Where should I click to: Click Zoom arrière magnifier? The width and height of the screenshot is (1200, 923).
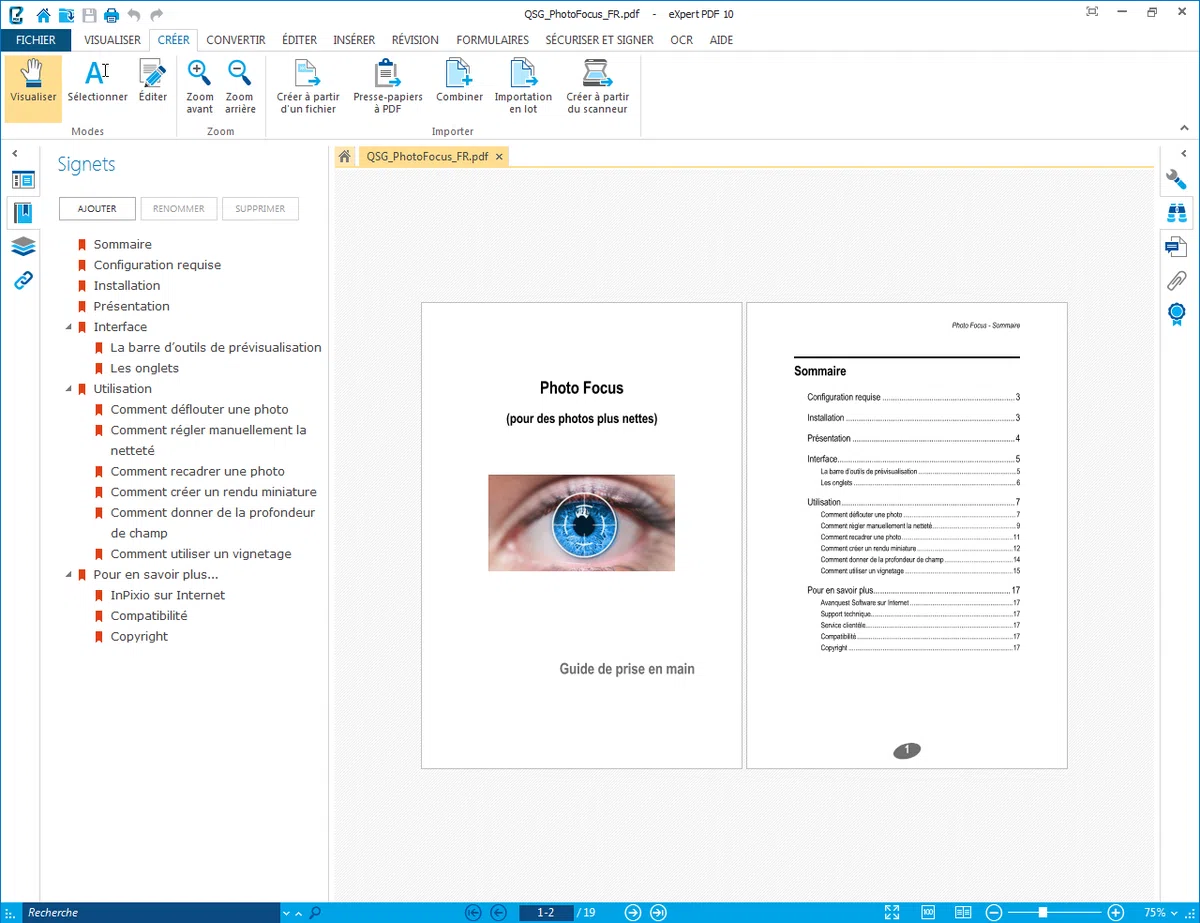point(240,88)
